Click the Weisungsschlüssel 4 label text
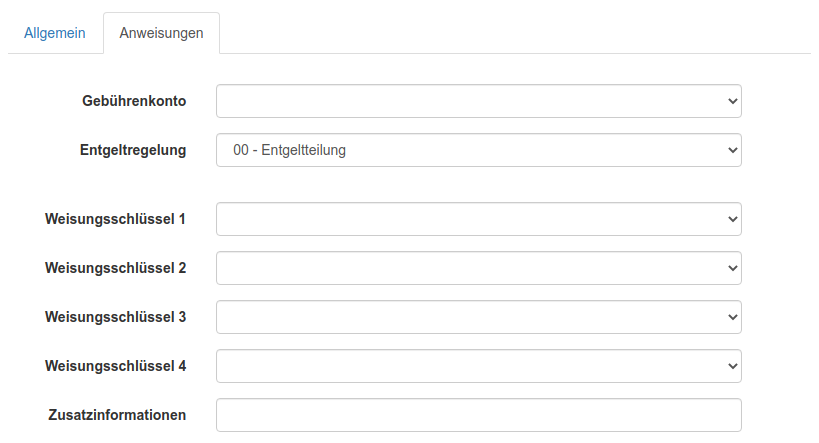 point(115,365)
